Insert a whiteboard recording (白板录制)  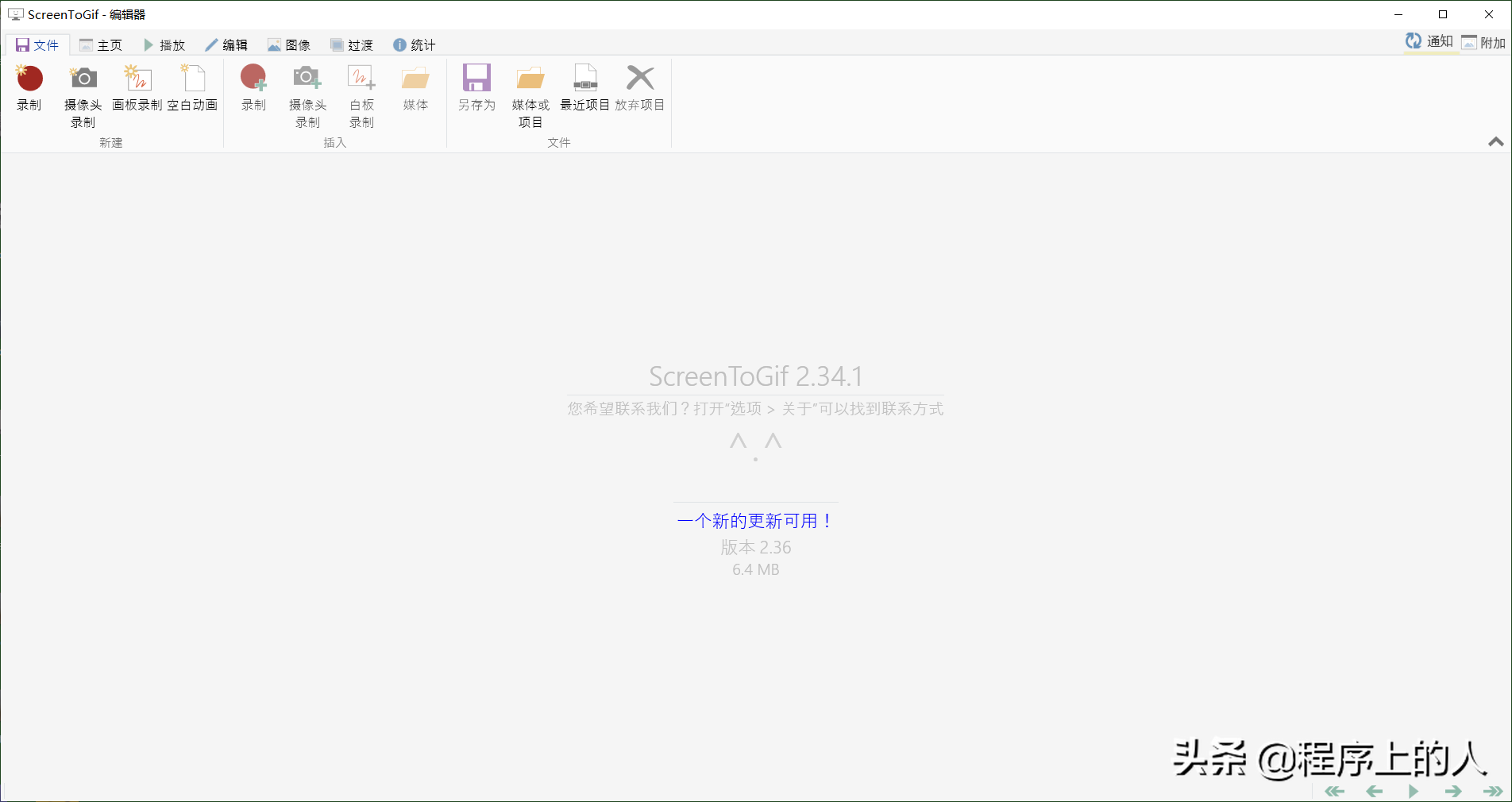tap(361, 96)
